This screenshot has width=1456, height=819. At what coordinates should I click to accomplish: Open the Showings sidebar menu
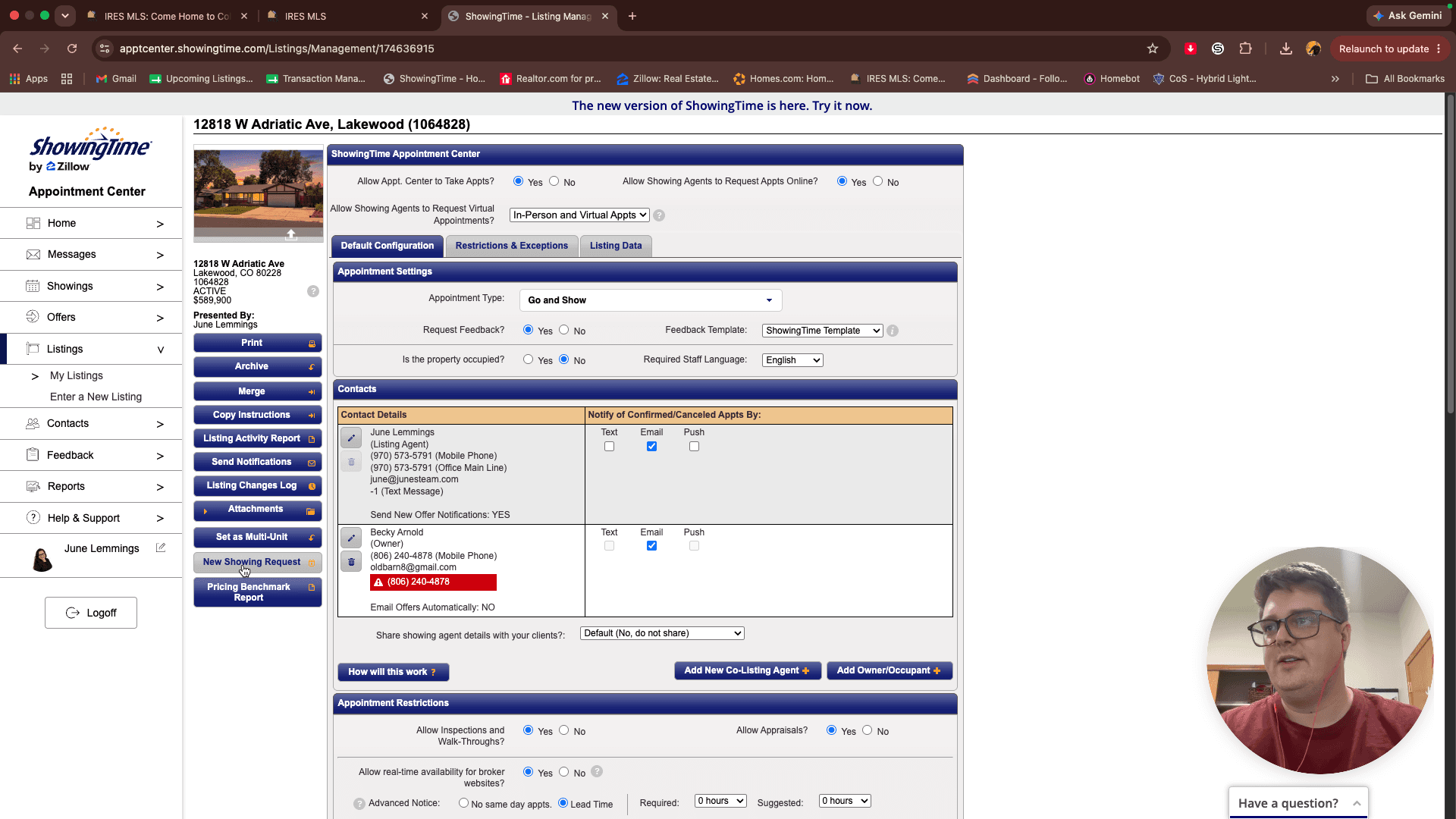point(91,286)
